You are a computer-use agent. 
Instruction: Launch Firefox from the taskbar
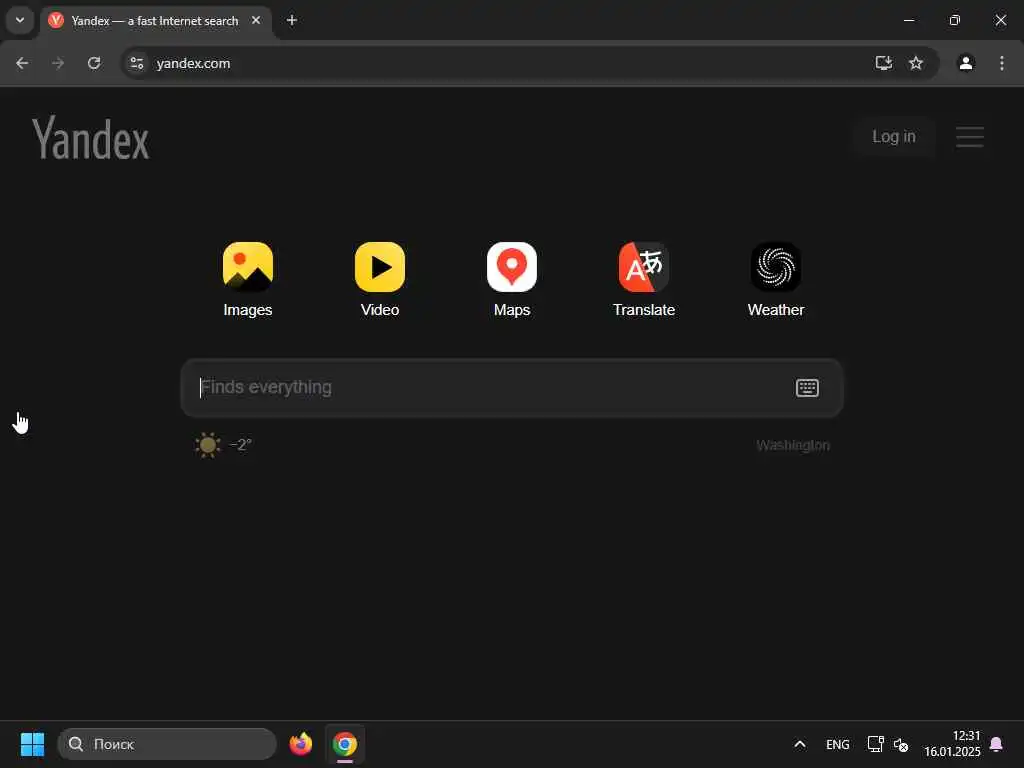pyautogui.click(x=301, y=744)
